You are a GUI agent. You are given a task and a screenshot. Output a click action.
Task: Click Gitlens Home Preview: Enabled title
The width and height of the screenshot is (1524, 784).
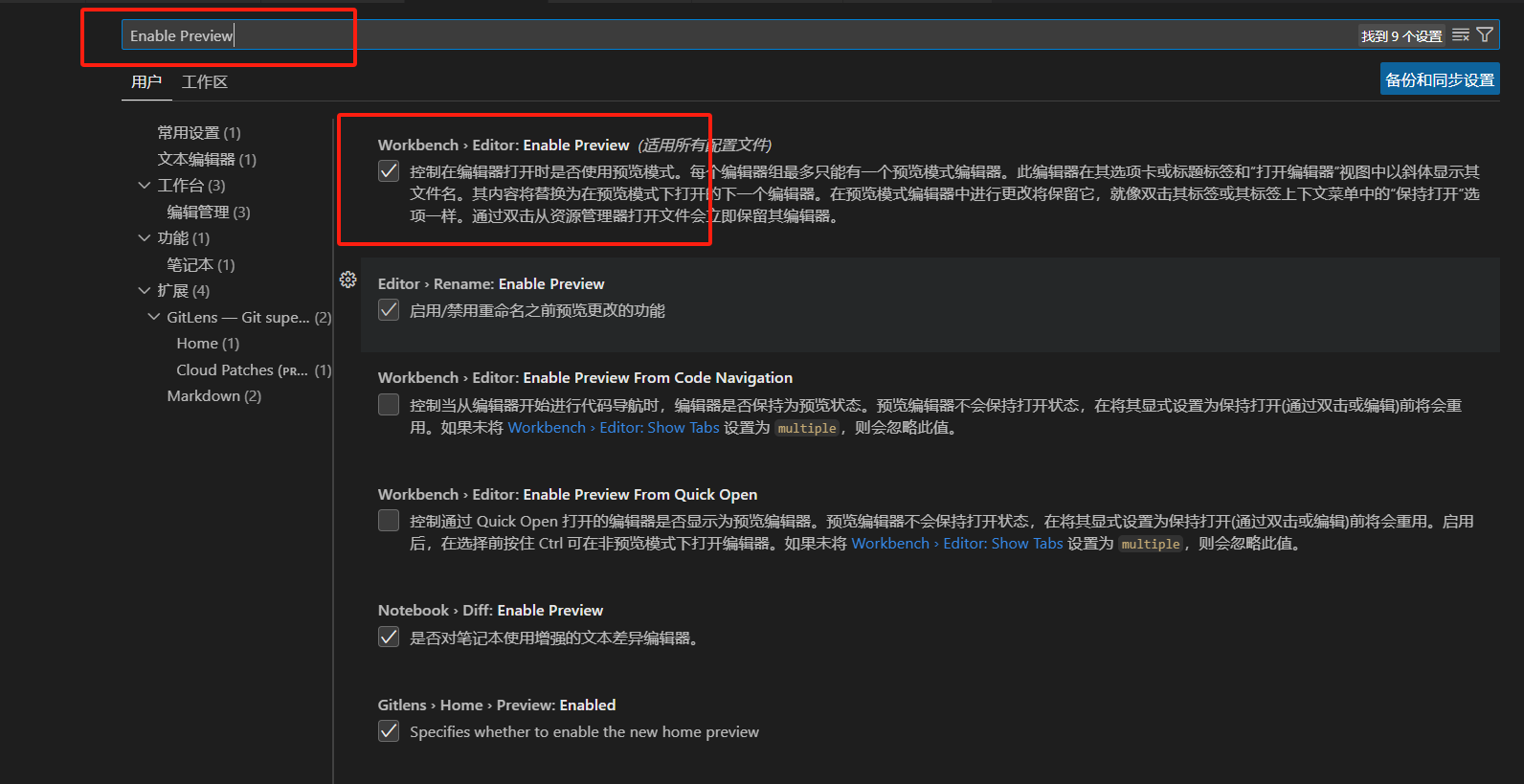coord(497,705)
